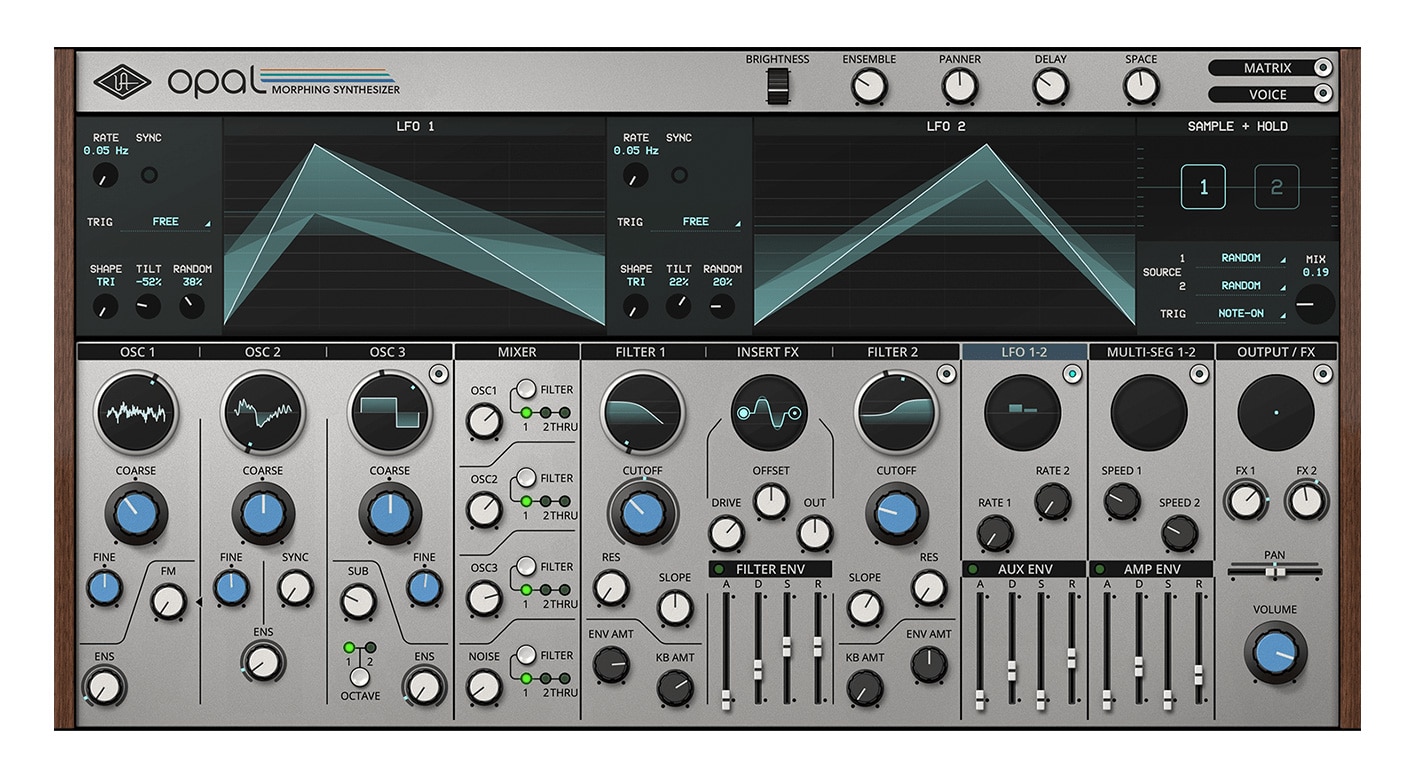
Task: Click the LFO 2 rate 0.05 Hz value
Action: tap(636, 151)
